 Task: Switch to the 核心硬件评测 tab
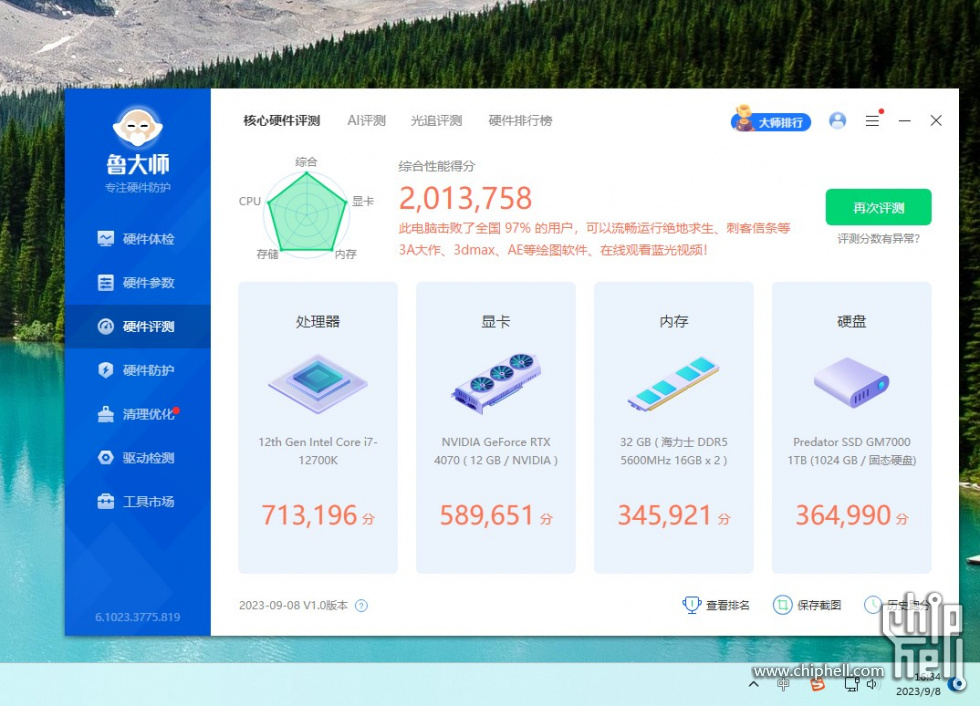(x=282, y=121)
